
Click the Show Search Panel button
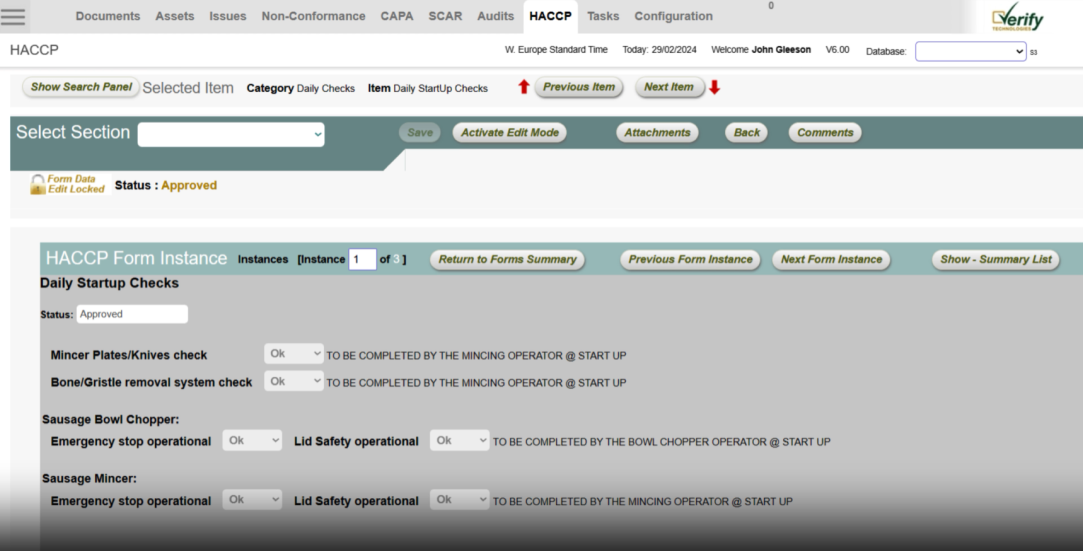pyautogui.click(x=81, y=87)
